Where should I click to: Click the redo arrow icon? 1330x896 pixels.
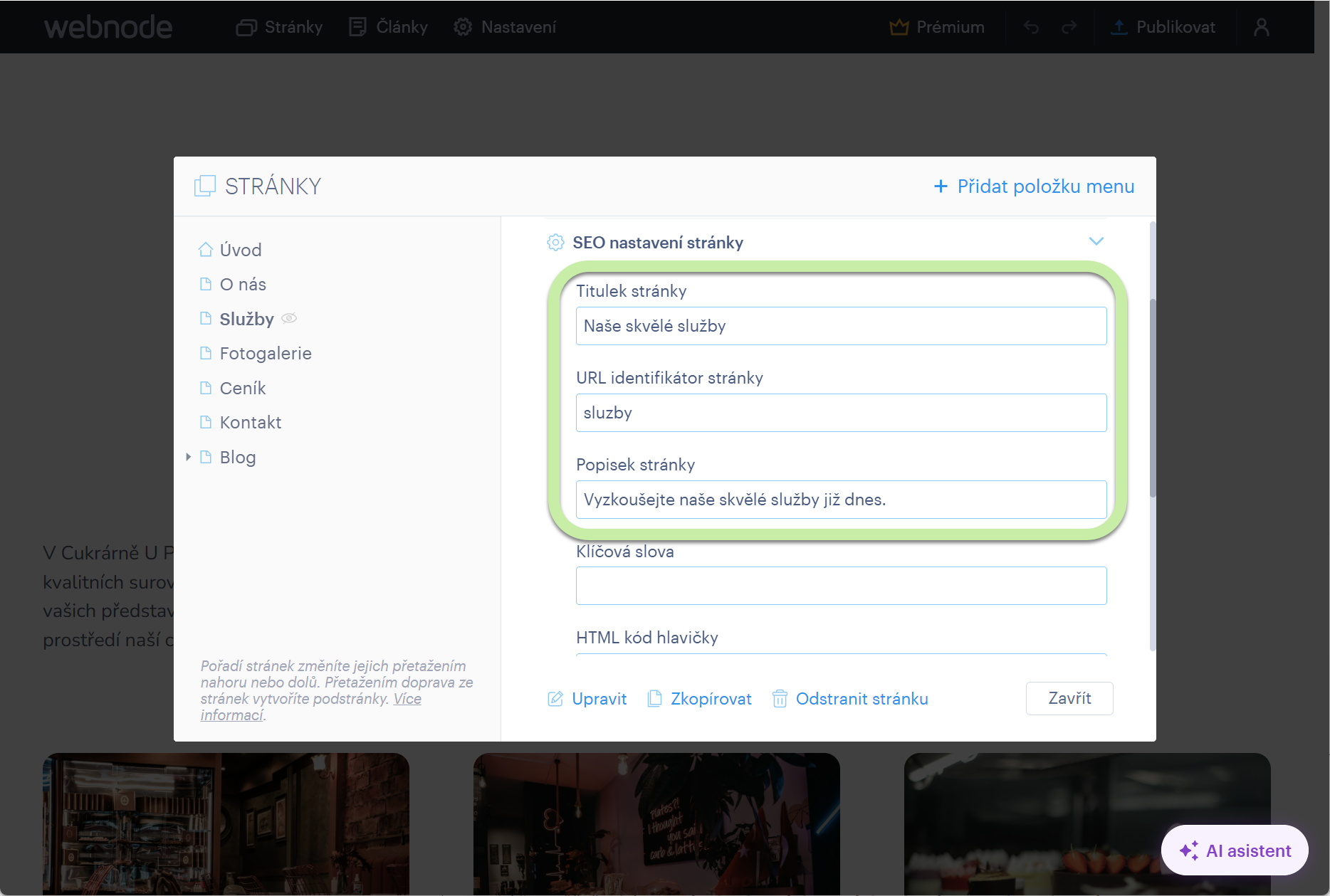tap(1069, 27)
